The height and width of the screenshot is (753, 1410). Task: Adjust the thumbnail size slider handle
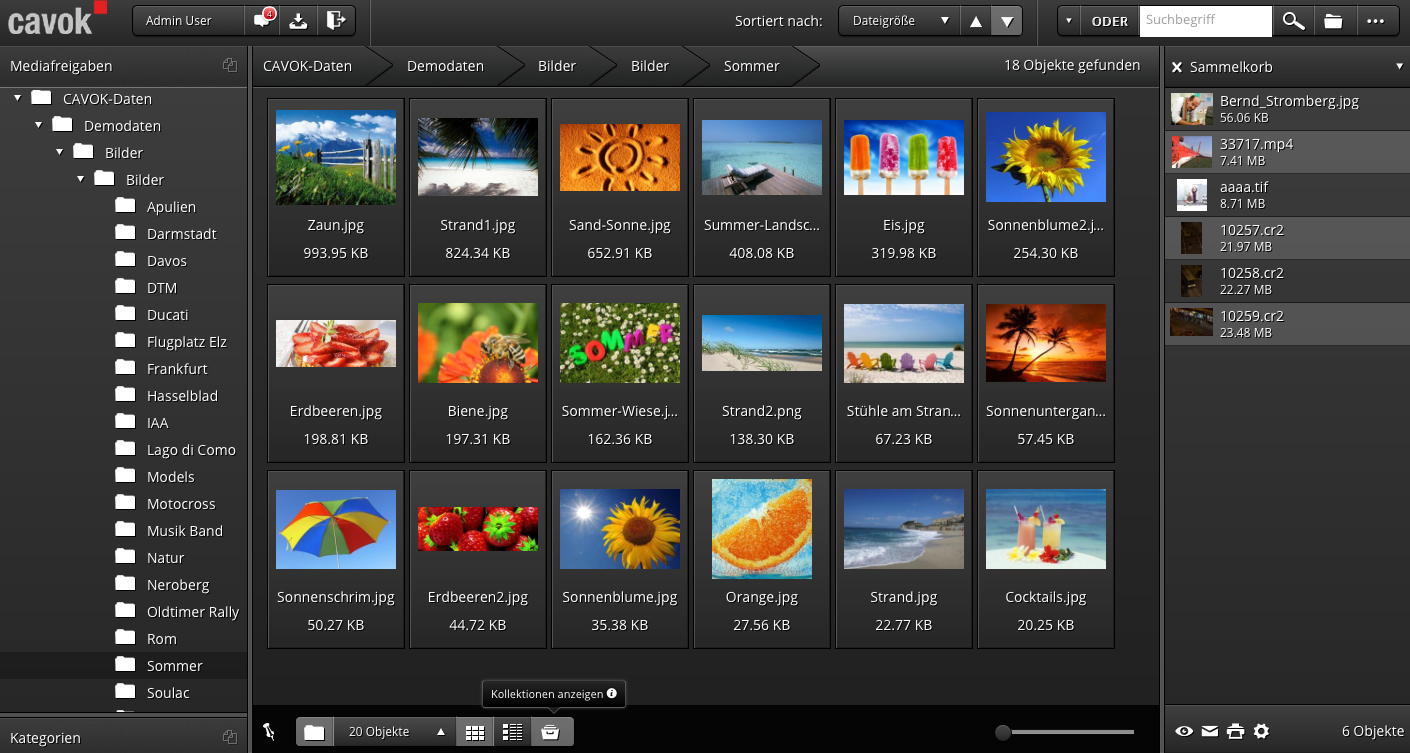coord(1003,732)
